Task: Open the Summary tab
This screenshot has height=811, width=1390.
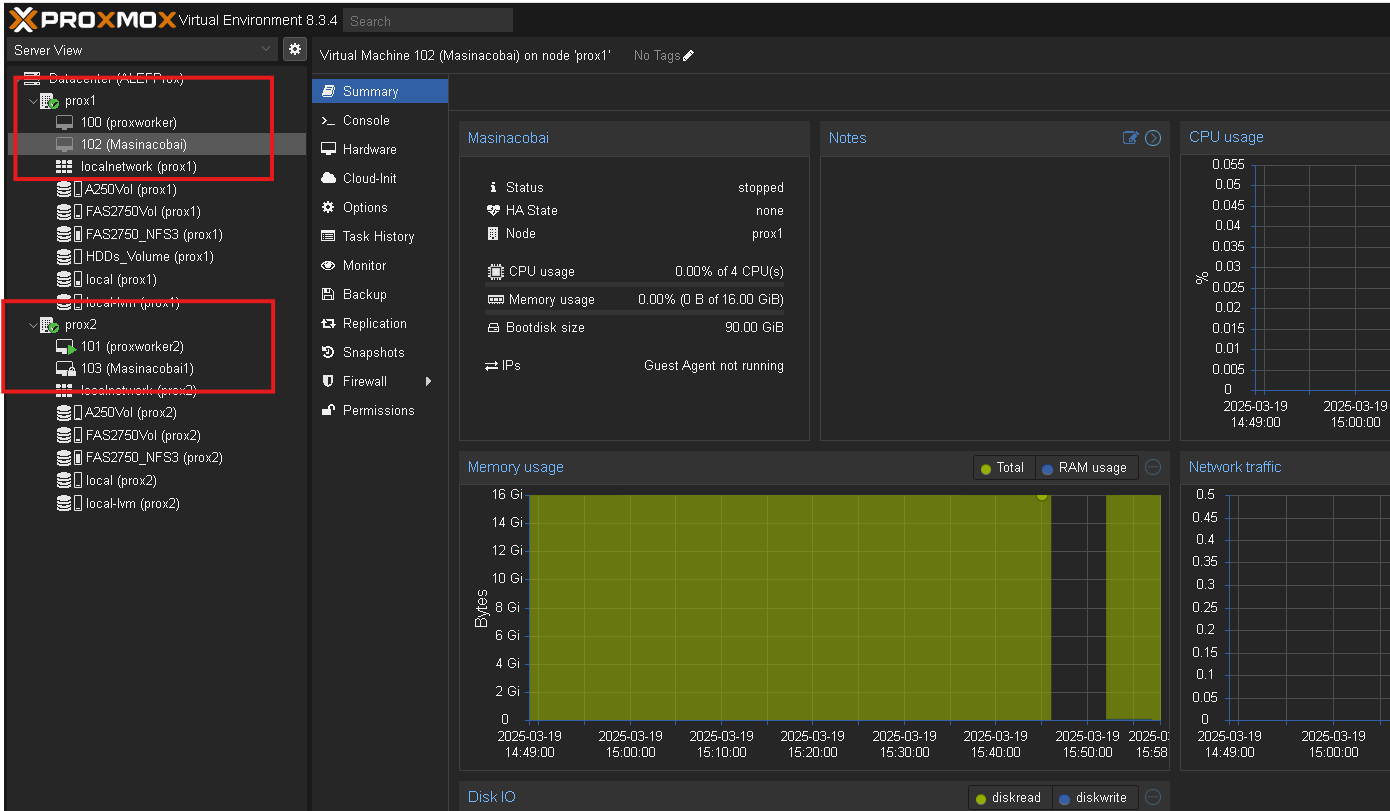Action: coord(380,91)
